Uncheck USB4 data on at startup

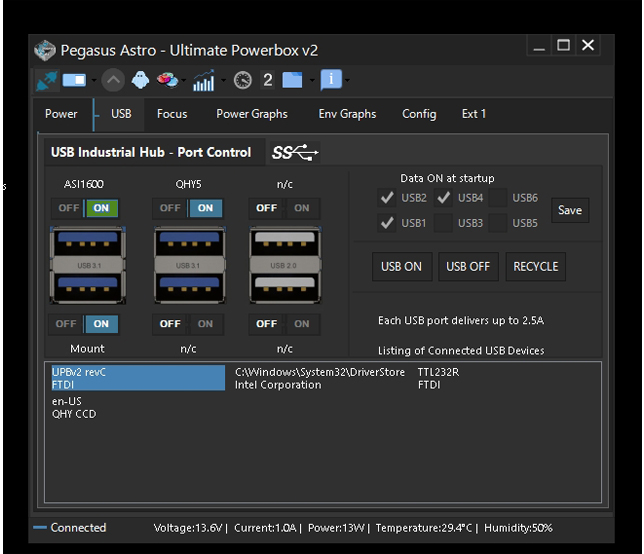click(x=443, y=198)
